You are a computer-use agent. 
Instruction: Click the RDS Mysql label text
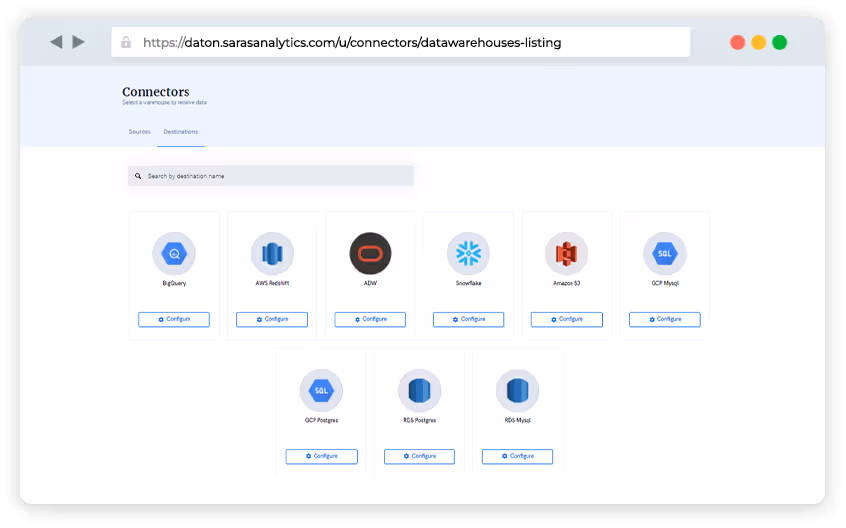517,420
